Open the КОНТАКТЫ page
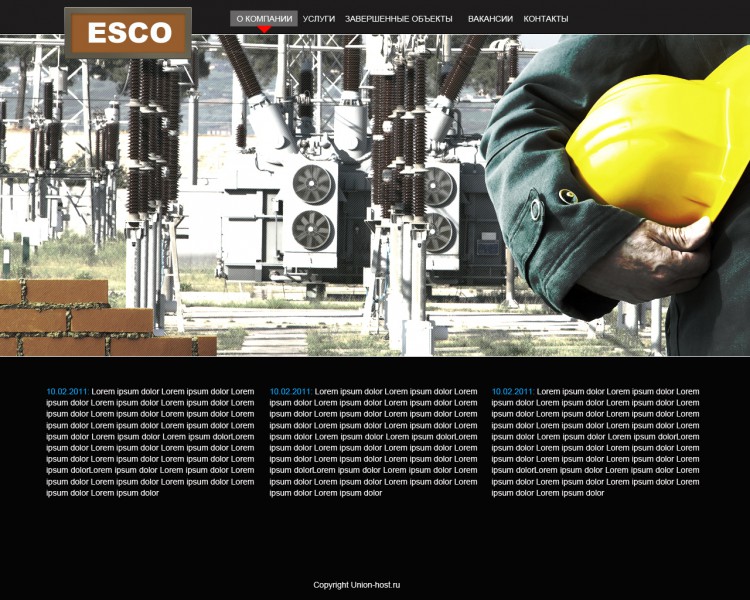This screenshot has height=600, width=750. tap(546, 19)
